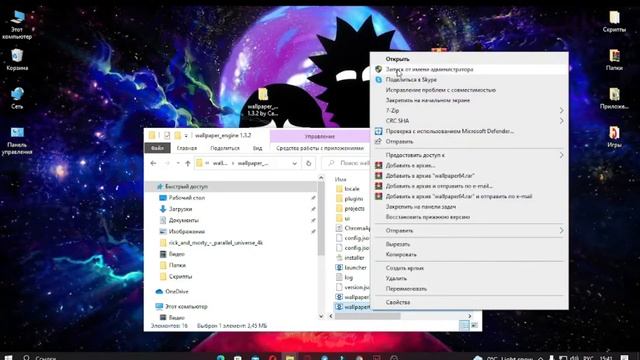Select the Игры desktop folder icon
Image resolution: width=640 pixels, height=360 pixels.
pyautogui.click(x=614, y=137)
